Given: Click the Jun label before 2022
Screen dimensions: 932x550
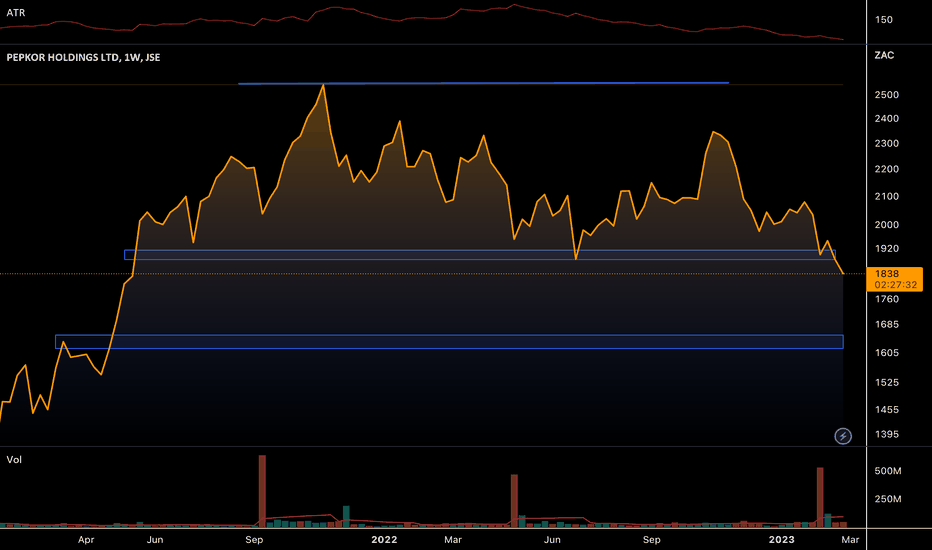Looking at the screenshot, I should [x=155, y=540].
